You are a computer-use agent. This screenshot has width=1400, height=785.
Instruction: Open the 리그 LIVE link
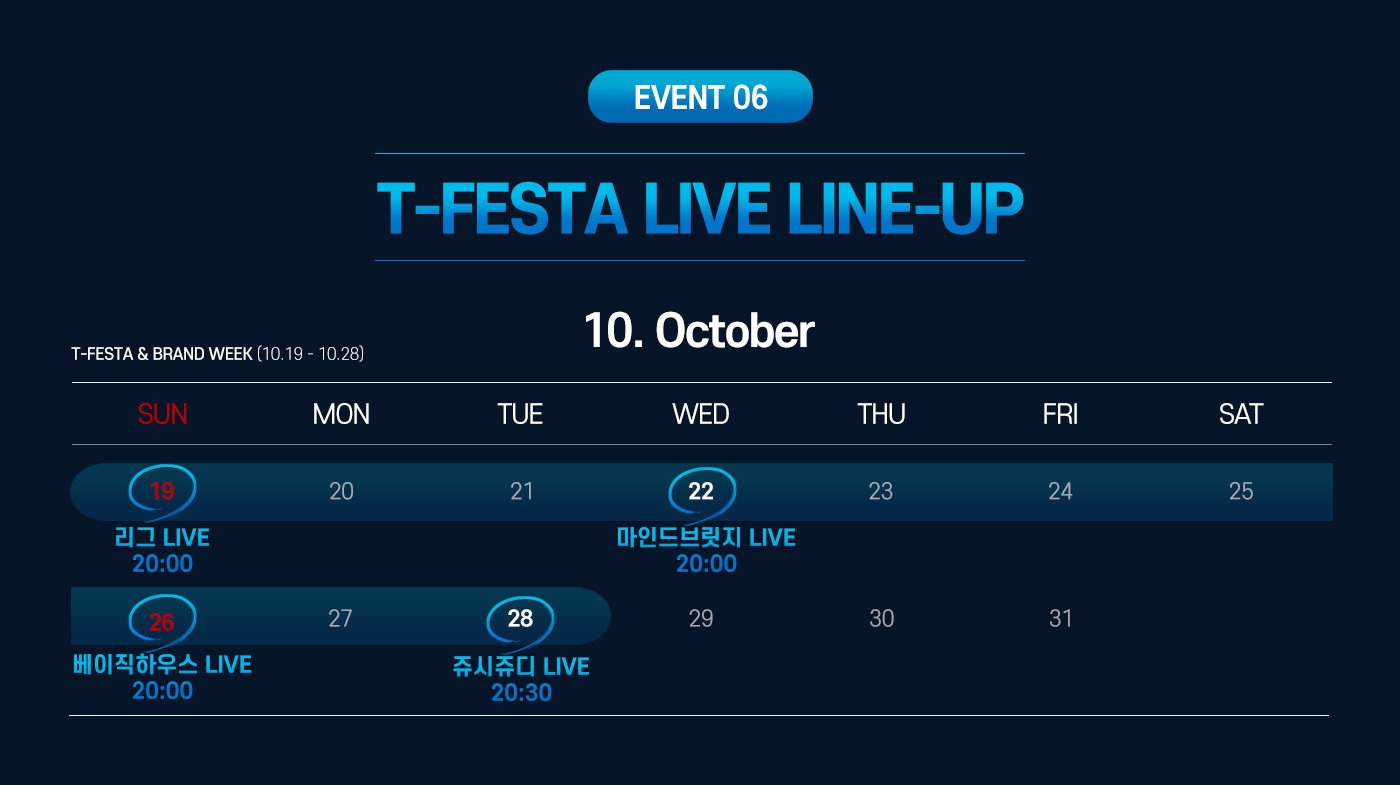coord(162,538)
